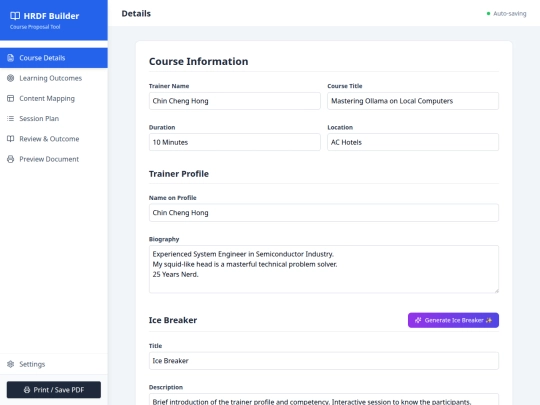Click the Review & Outcome book icon

[11, 139]
